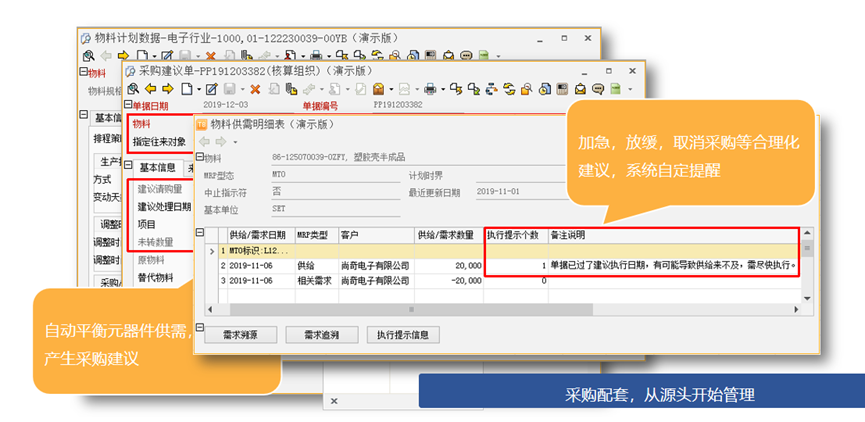Click the grid vertical scrollbar down arrow
Viewport: 865px width, 422px height.
[x=807, y=298]
